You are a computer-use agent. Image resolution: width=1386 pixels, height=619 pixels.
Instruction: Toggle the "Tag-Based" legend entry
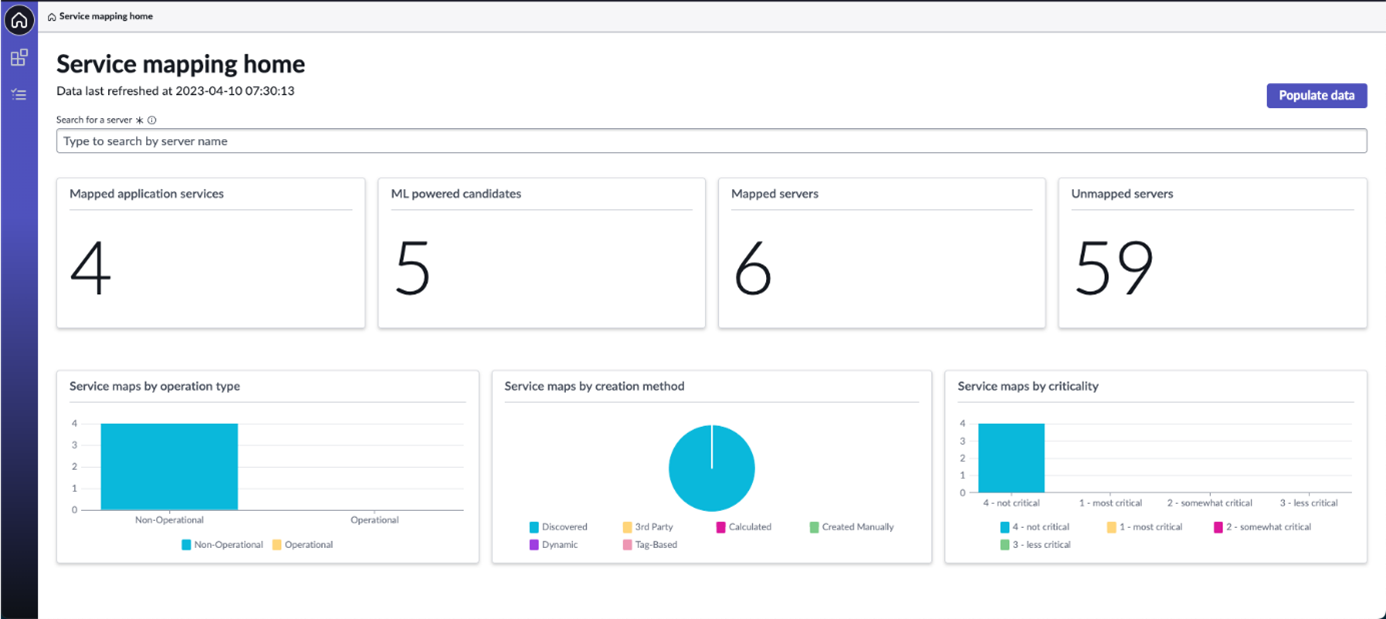[651, 544]
